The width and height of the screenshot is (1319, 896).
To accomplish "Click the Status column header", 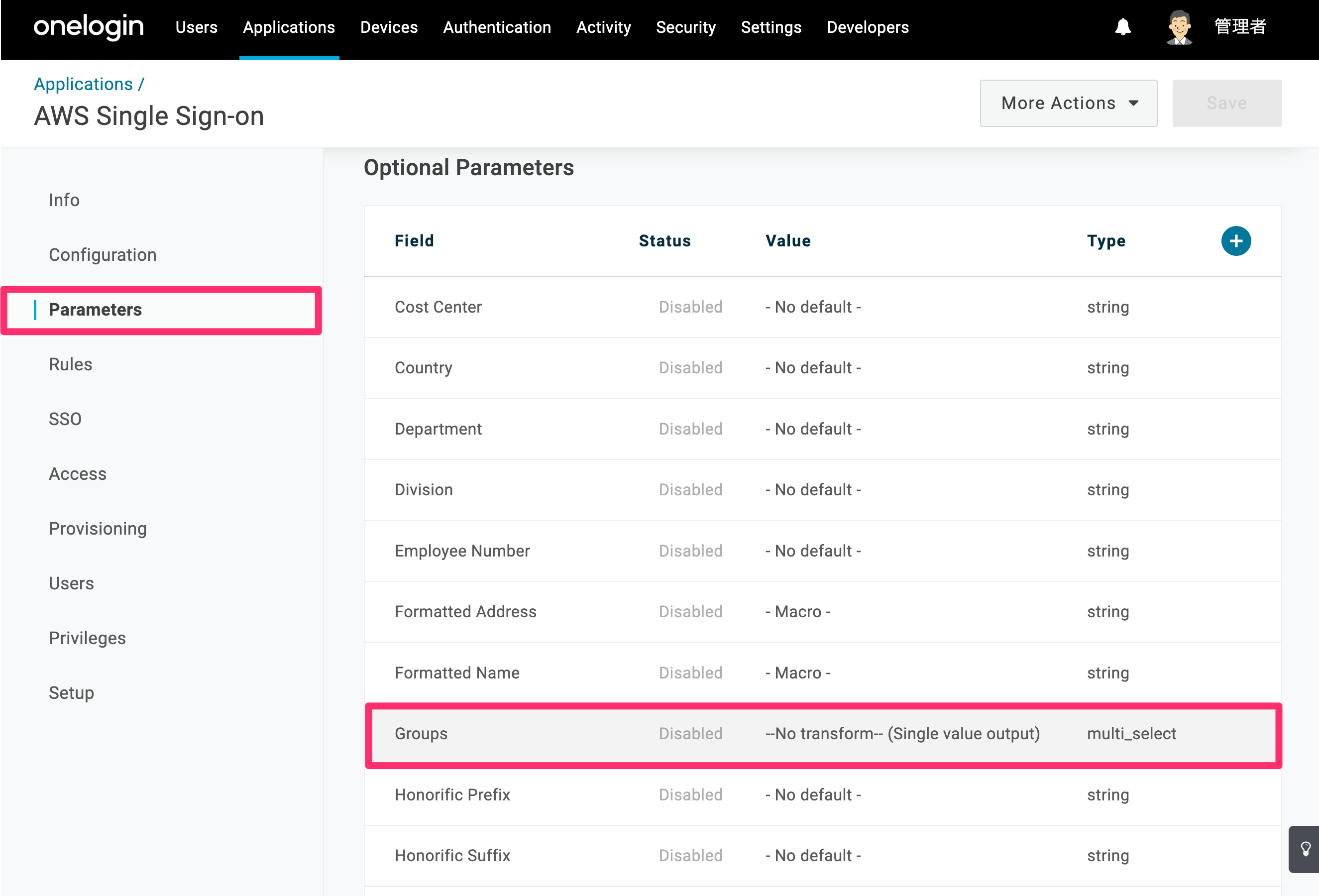I will pos(664,240).
